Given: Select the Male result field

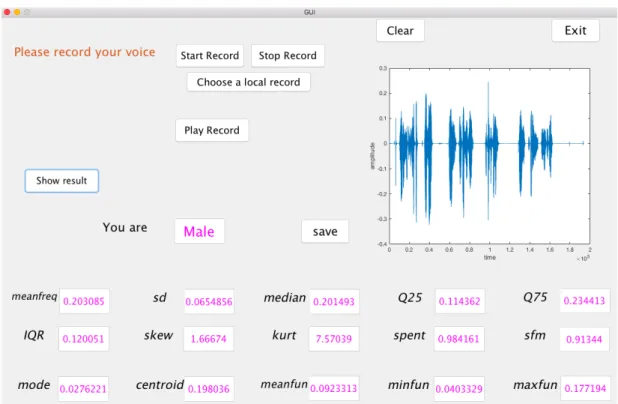Looking at the screenshot, I should (x=199, y=231).
